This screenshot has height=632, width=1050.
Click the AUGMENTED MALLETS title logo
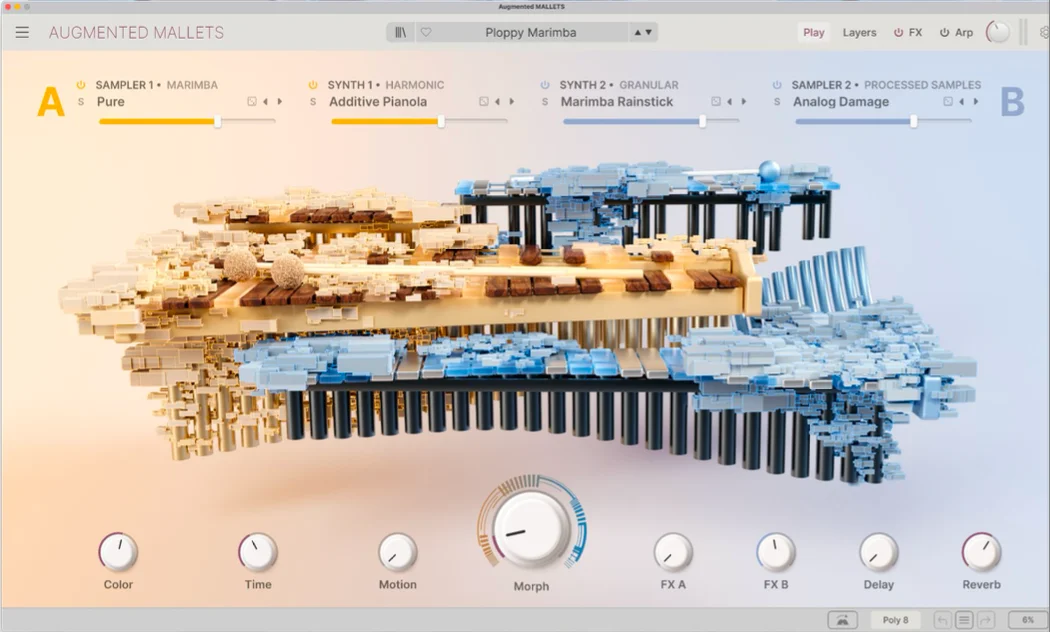click(x=137, y=32)
